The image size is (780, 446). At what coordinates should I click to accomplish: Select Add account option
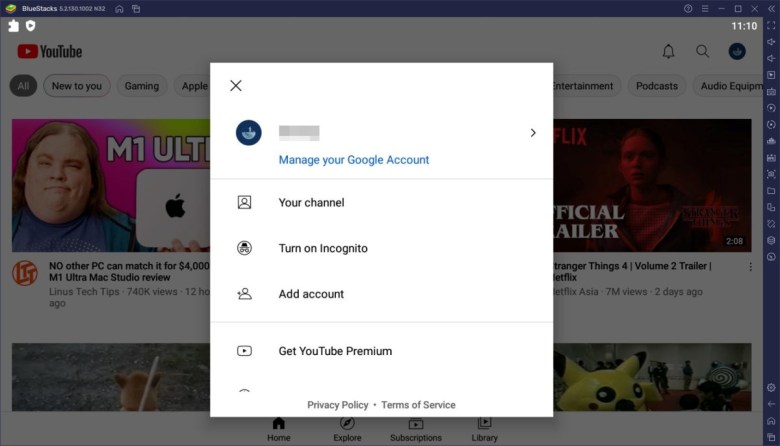(x=311, y=294)
